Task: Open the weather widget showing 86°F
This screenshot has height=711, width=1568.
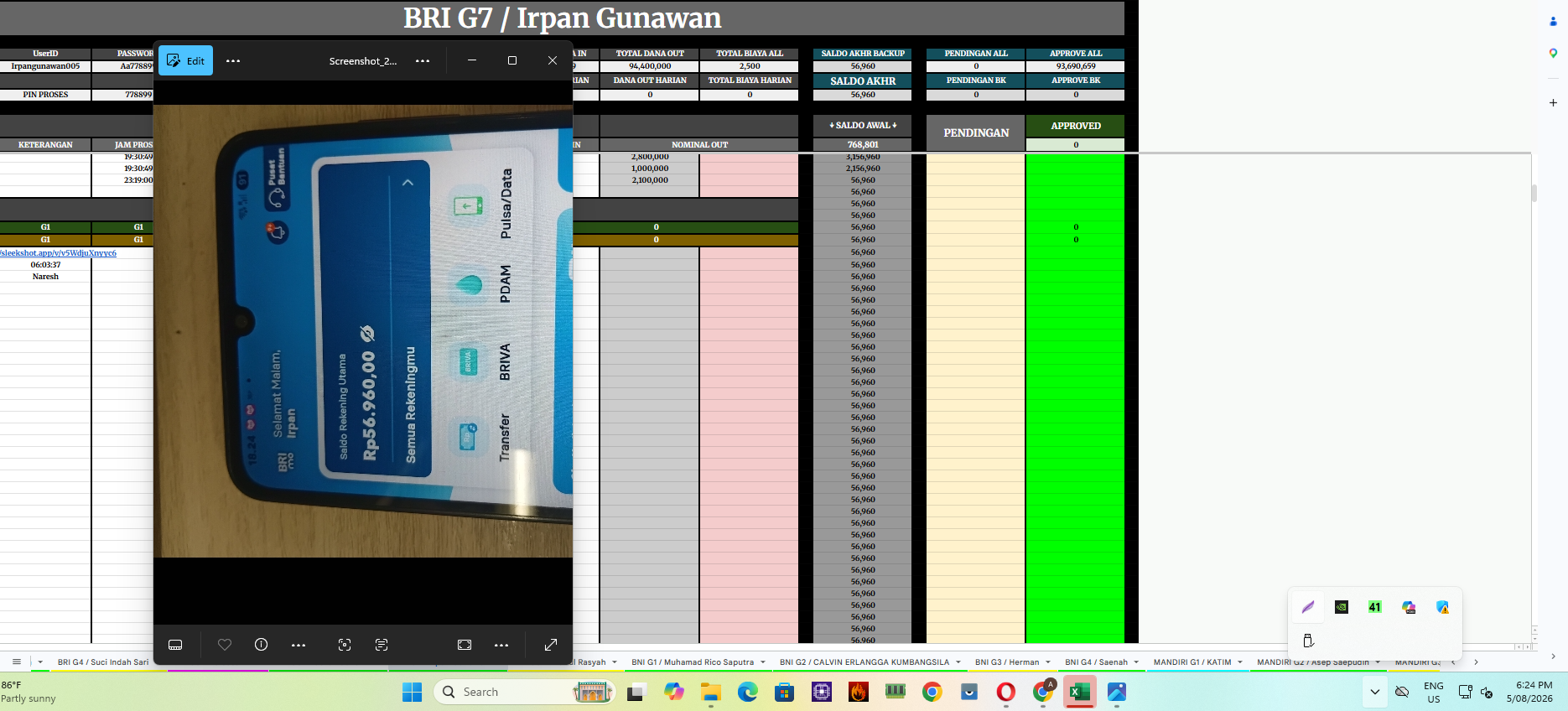Action: pyautogui.click(x=30, y=692)
